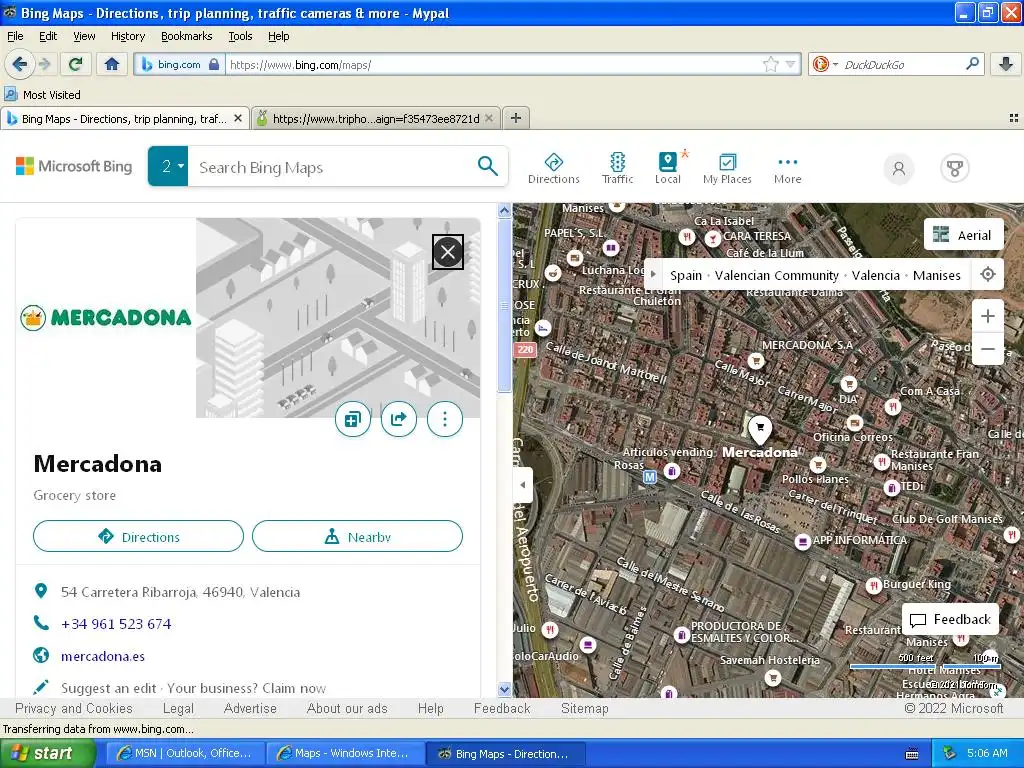This screenshot has width=1024, height=768.
Task: Call the phone number +34 961 523 674
Action: pyautogui.click(x=116, y=624)
